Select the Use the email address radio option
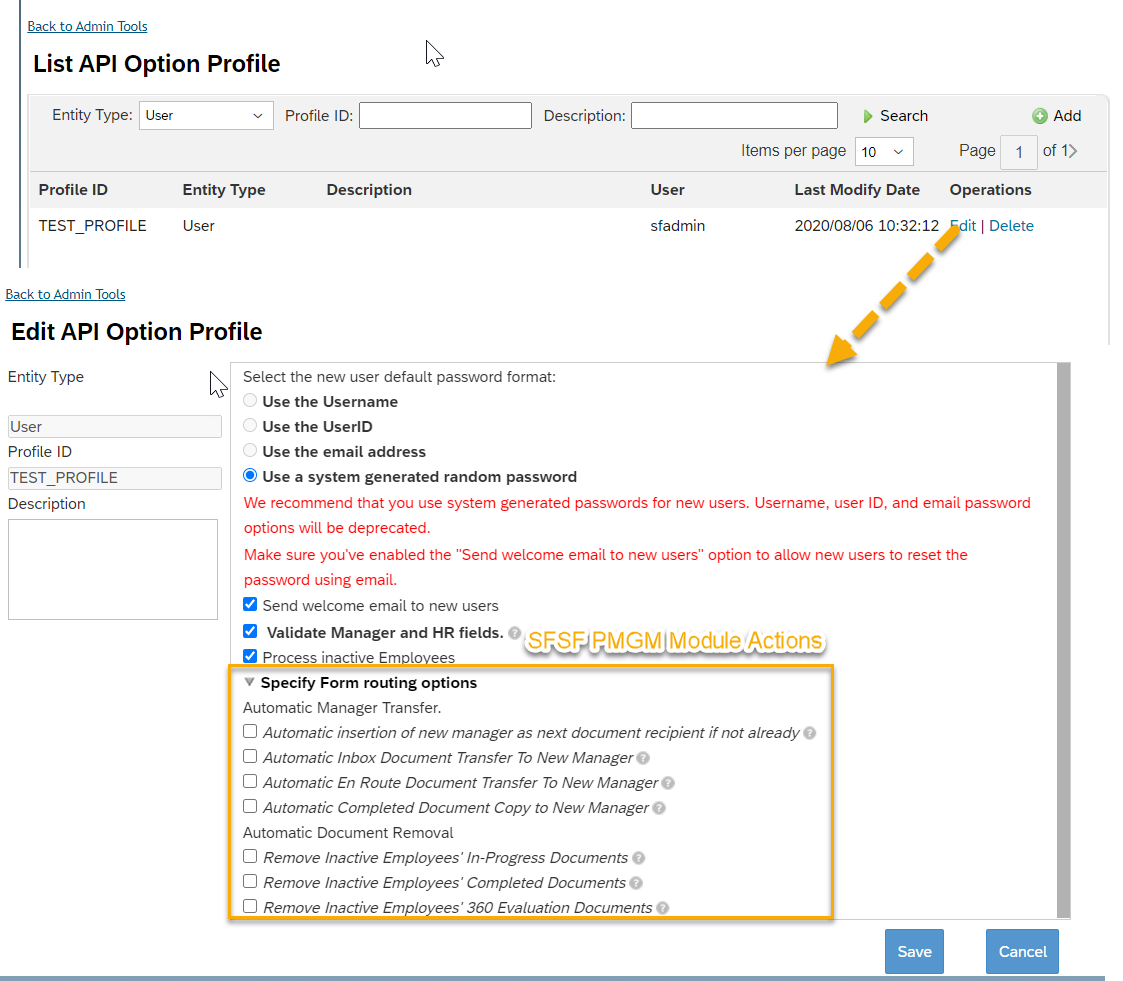This screenshot has height=981, width=1123. (250, 451)
